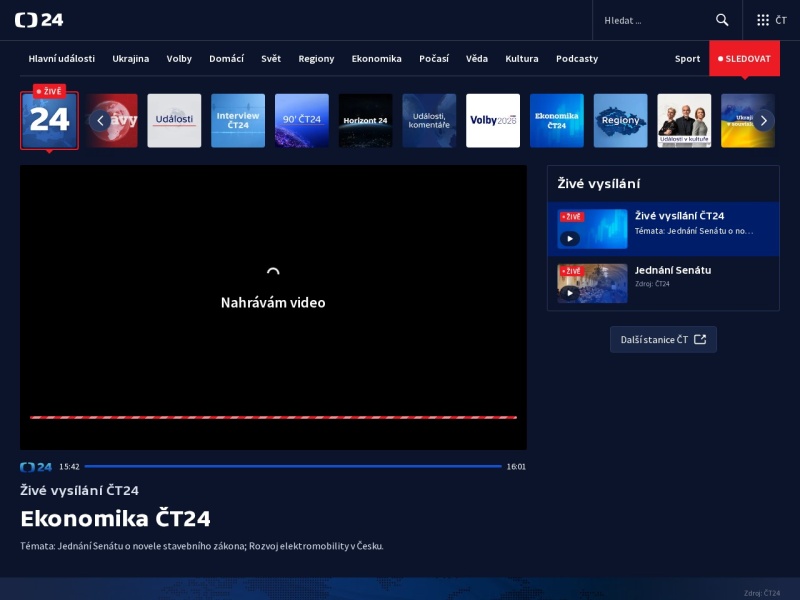The image size is (800, 600).
Task: Click the Další stanice ČT button
Action: click(x=663, y=339)
